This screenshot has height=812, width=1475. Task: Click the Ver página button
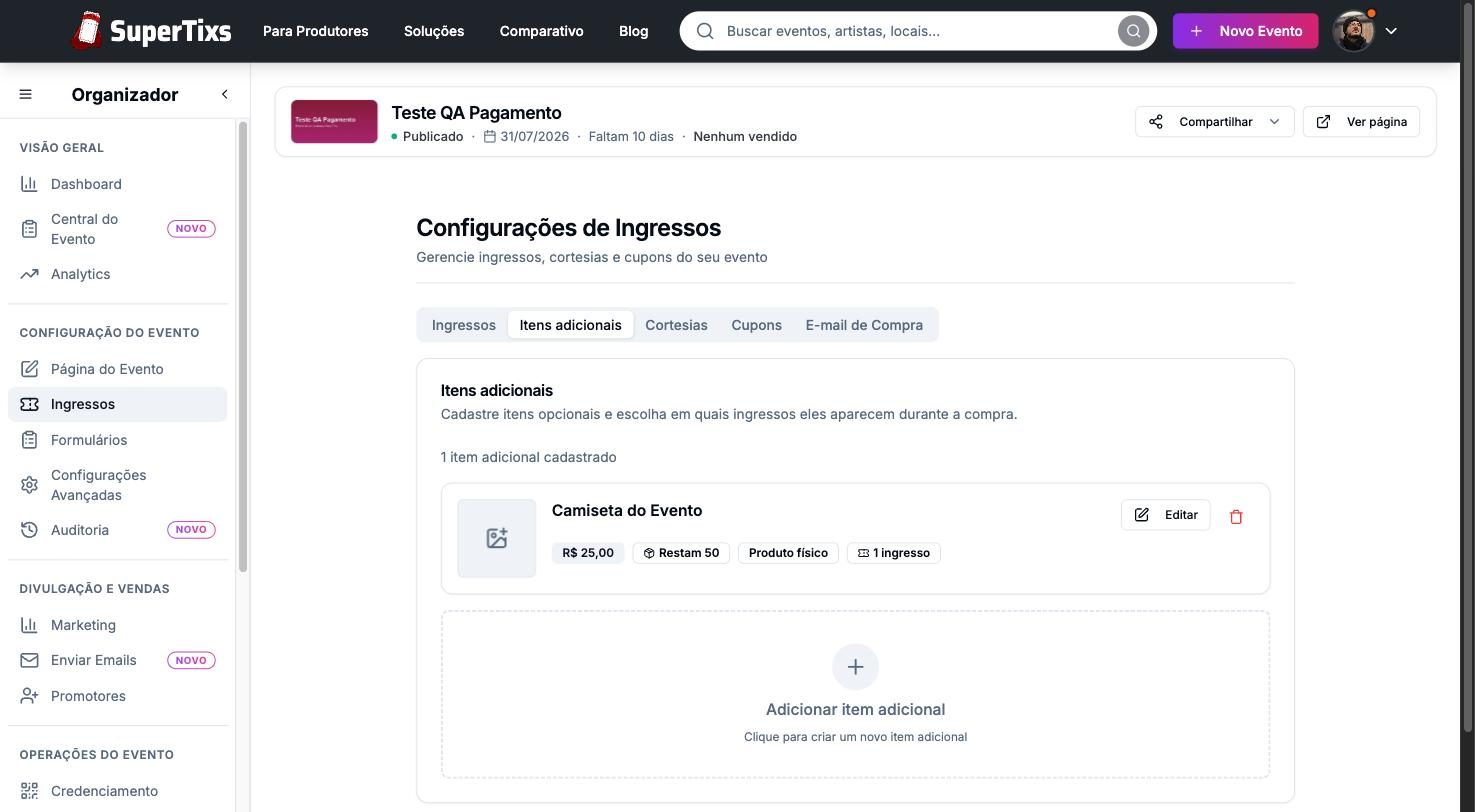point(1361,122)
